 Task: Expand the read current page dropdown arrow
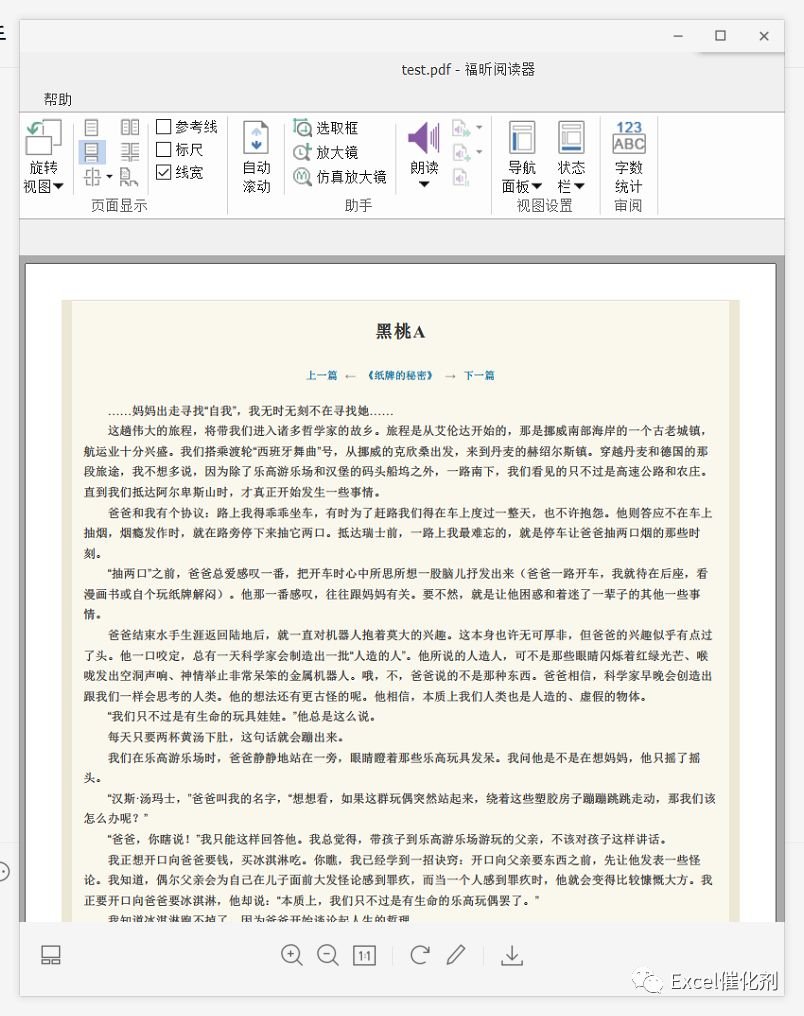(x=479, y=128)
